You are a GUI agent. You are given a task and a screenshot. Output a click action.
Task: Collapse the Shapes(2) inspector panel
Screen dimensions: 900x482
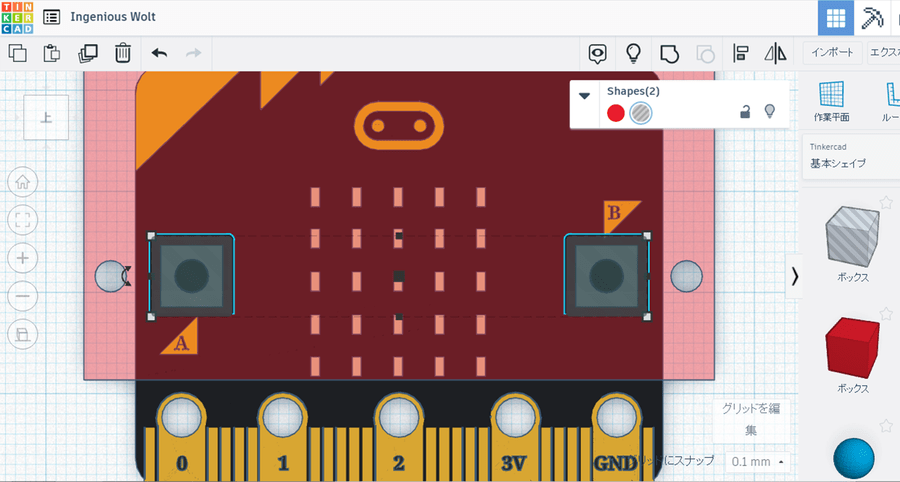click(x=584, y=96)
